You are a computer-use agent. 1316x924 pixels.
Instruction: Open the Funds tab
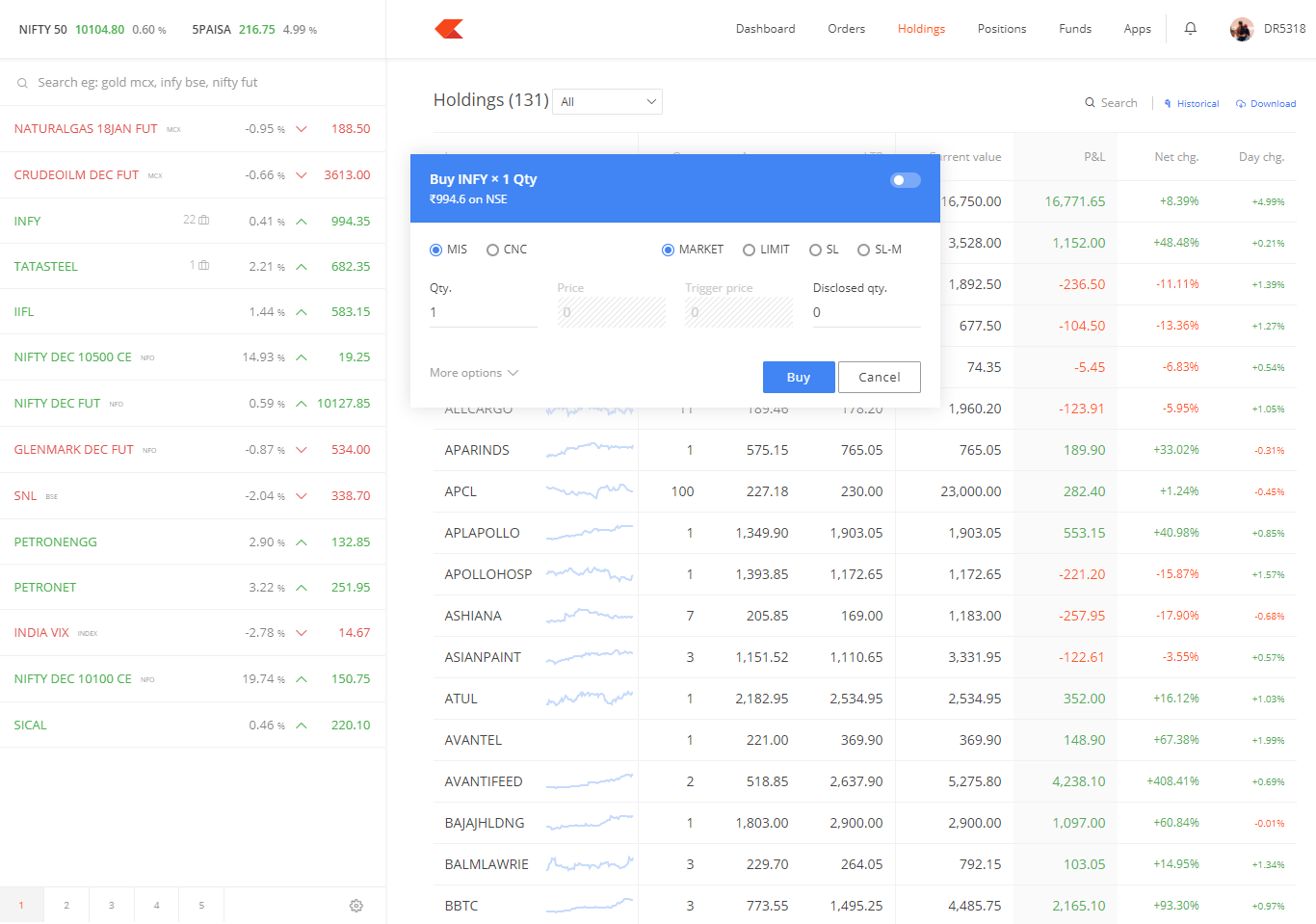[1075, 29]
